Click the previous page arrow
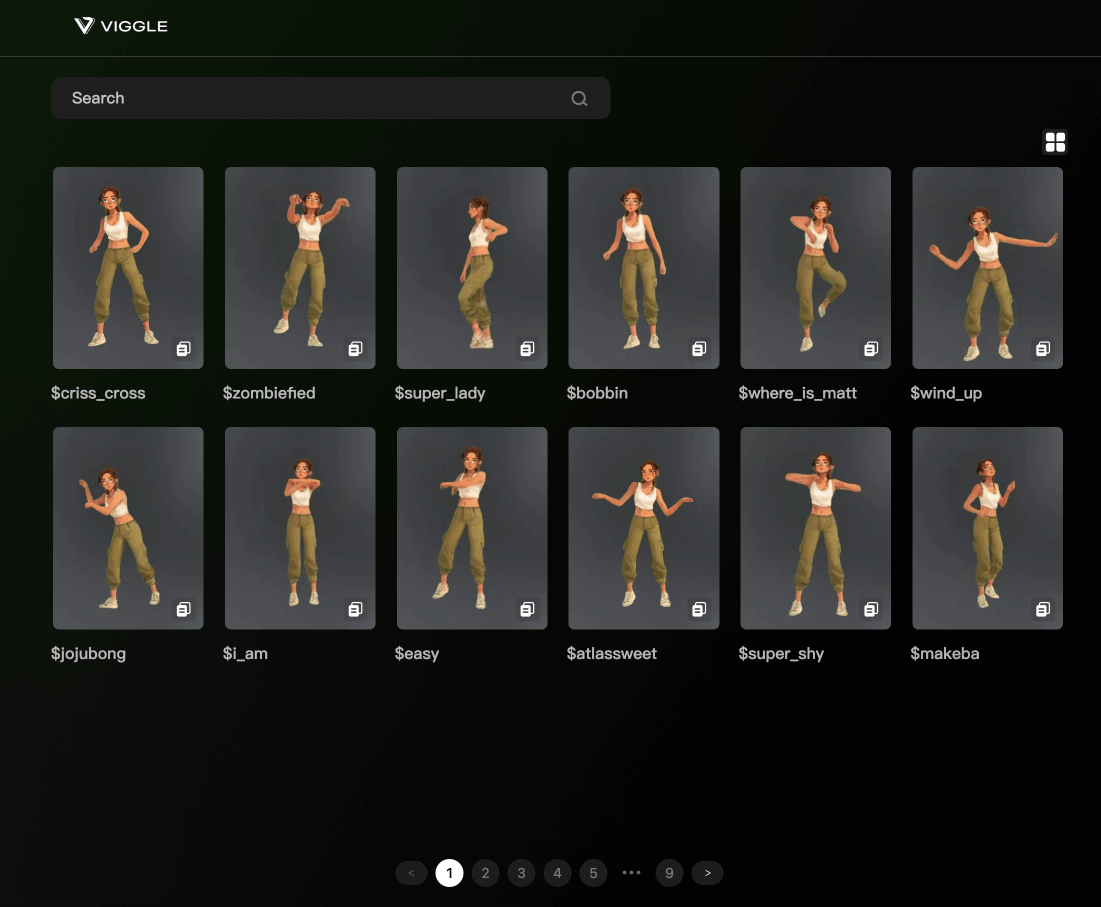 (x=411, y=873)
